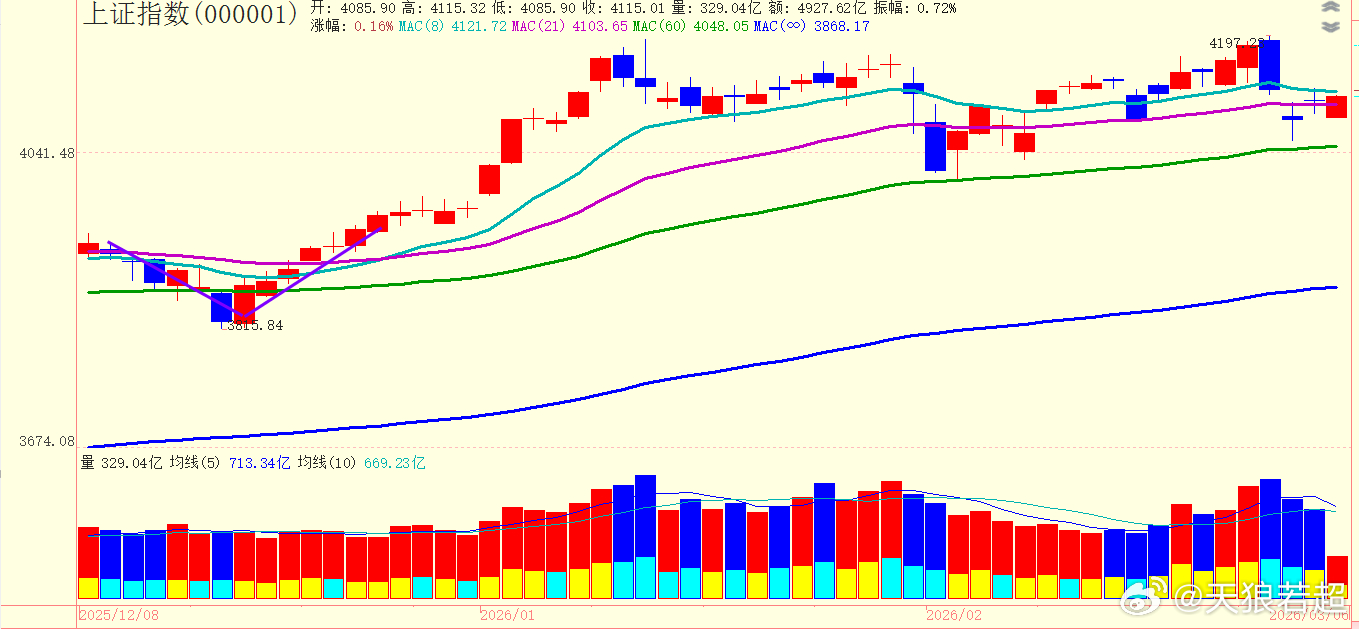Select the MAC(60) 4048.05 indicator label

tap(691, 26)
